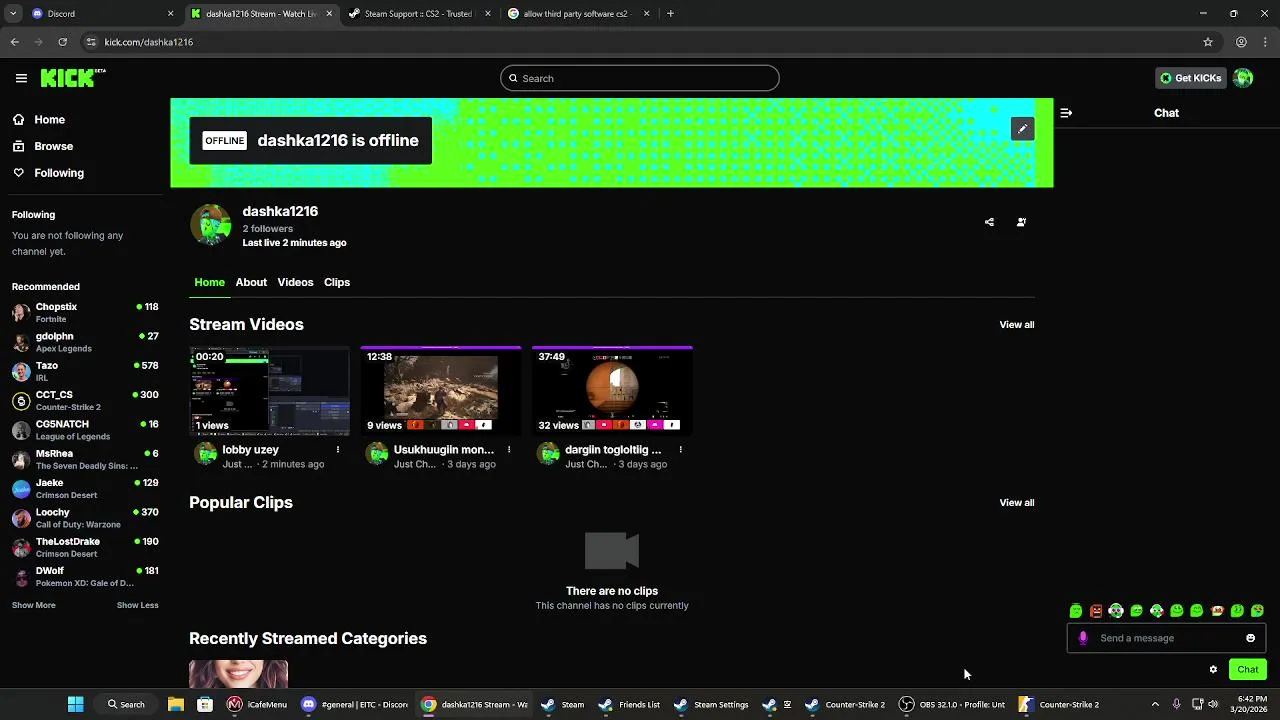
Task: Insert the first green emote in chat
Action: (1076, 611)
